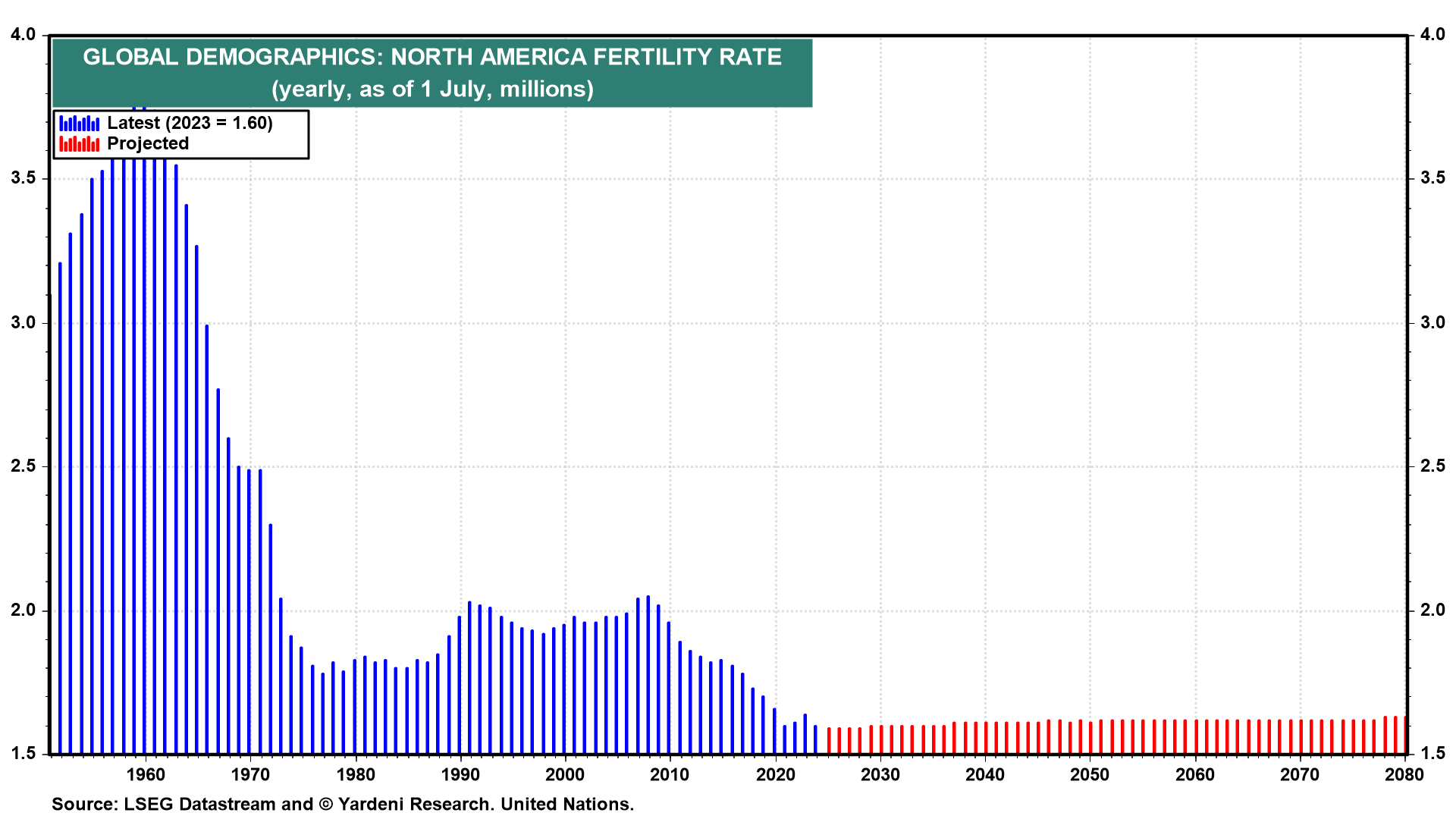The height and width of the screenshot is (819, 1456).
Task: Click the Latest (2023 = 1.60) legend label
Action: 190,123
